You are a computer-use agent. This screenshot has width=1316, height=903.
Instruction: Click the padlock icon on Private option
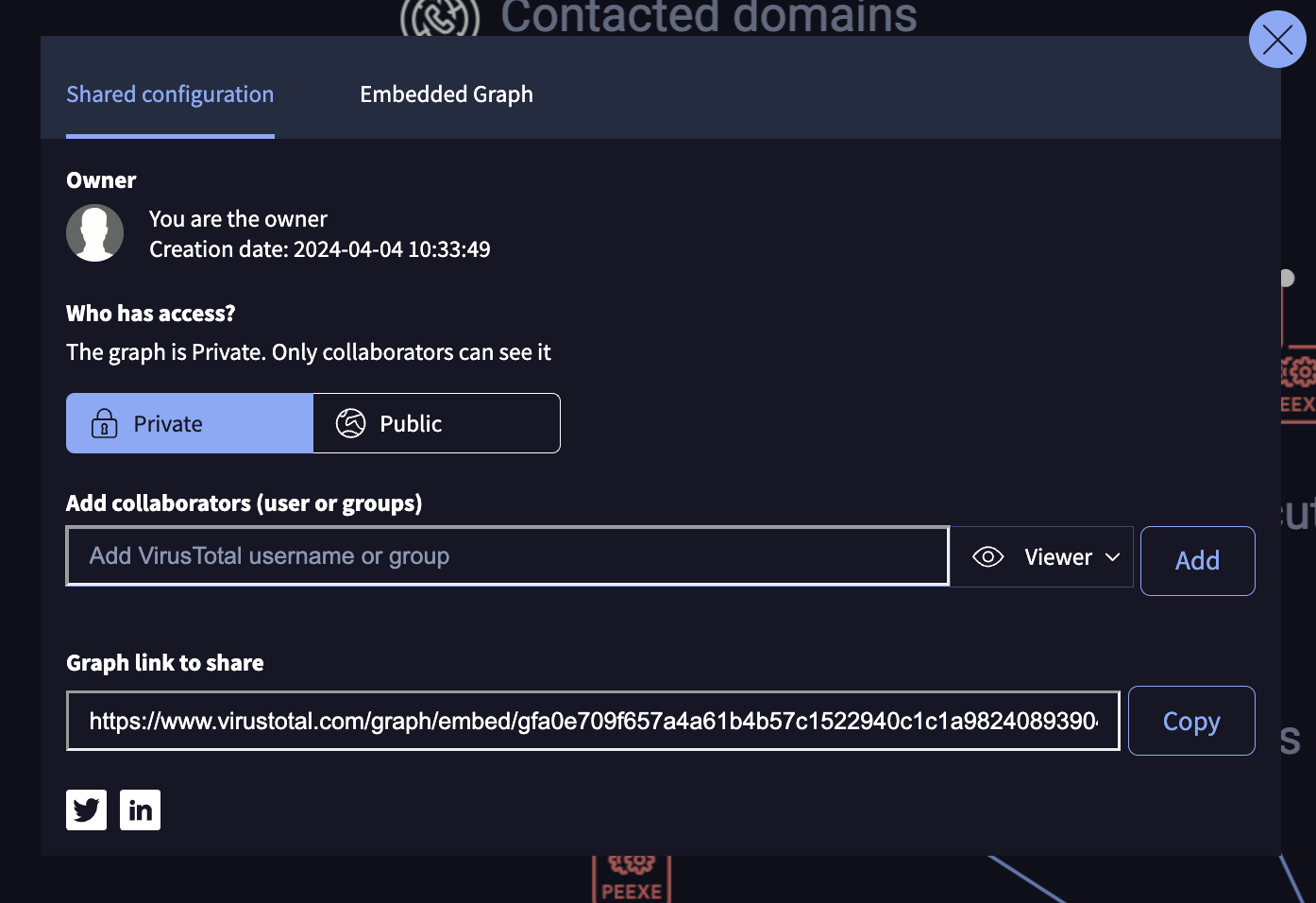click(x=104, y=423)
